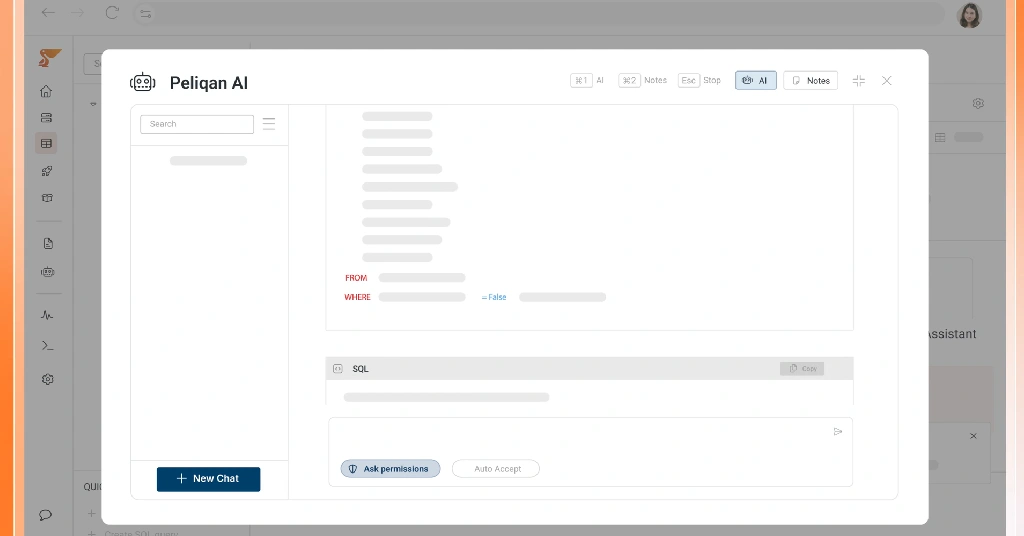The image size is (1024, 536).
Task: Go forward with the browser forward arrow
Action: [78, 12]
